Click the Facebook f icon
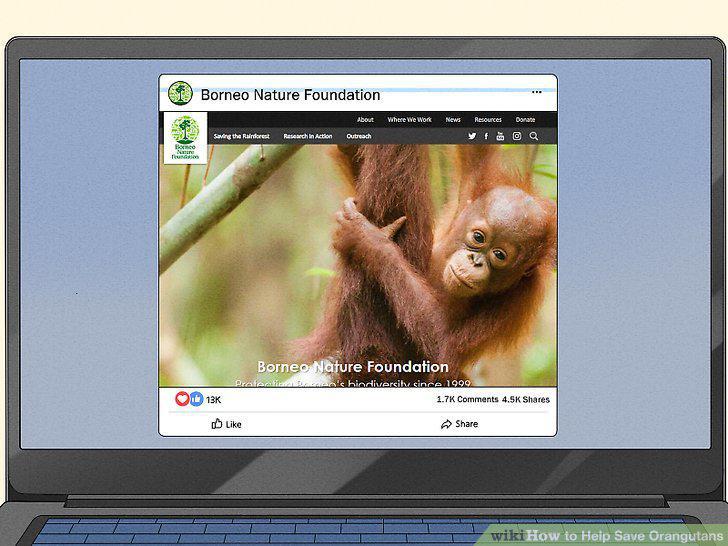This screenshot has width=728, height=546. pyautogui.click(x=486, y=136)
